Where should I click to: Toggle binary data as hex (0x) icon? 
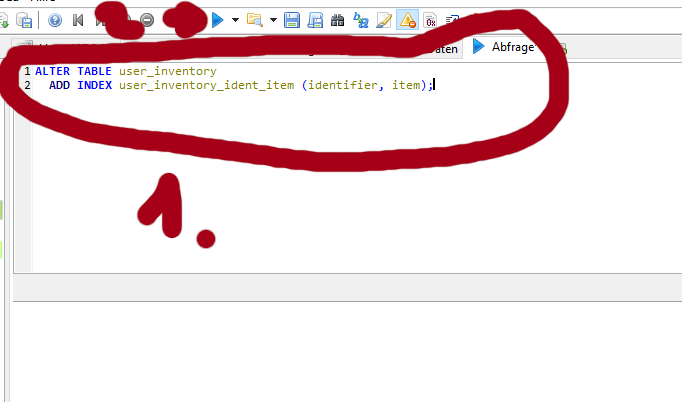(x=430, y=20)
